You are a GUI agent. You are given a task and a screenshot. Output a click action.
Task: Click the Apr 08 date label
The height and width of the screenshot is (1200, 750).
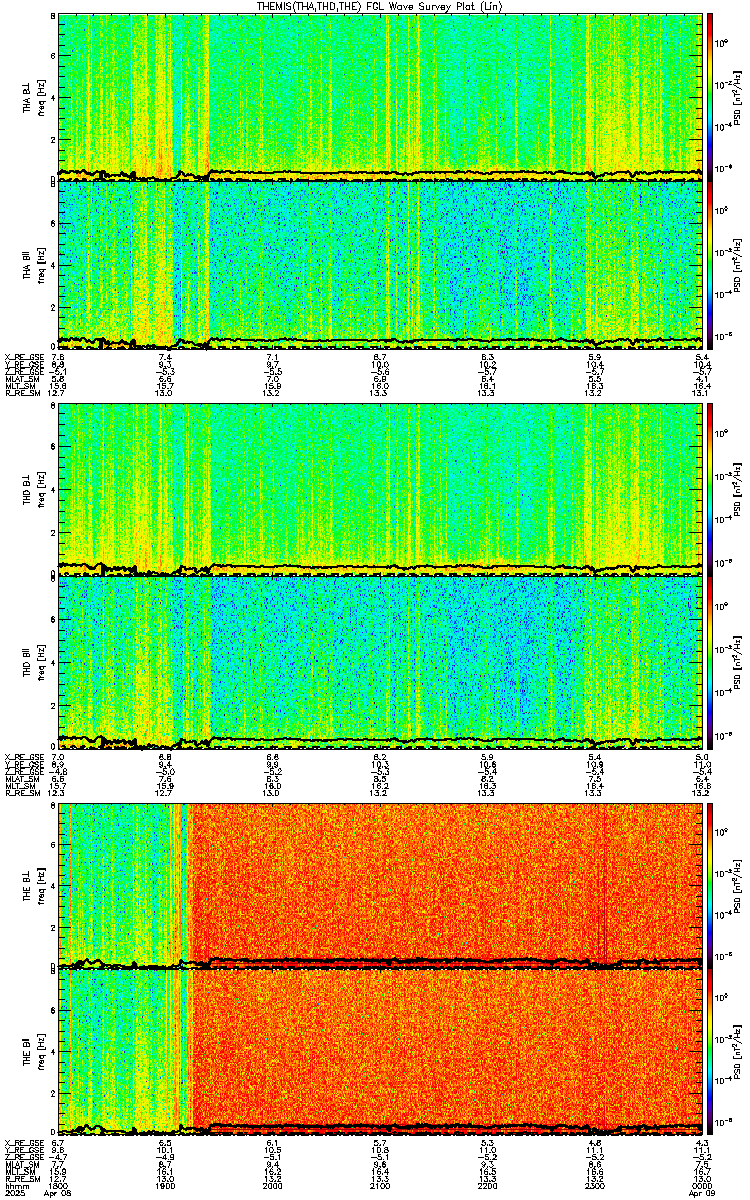tap(58, 1193)
